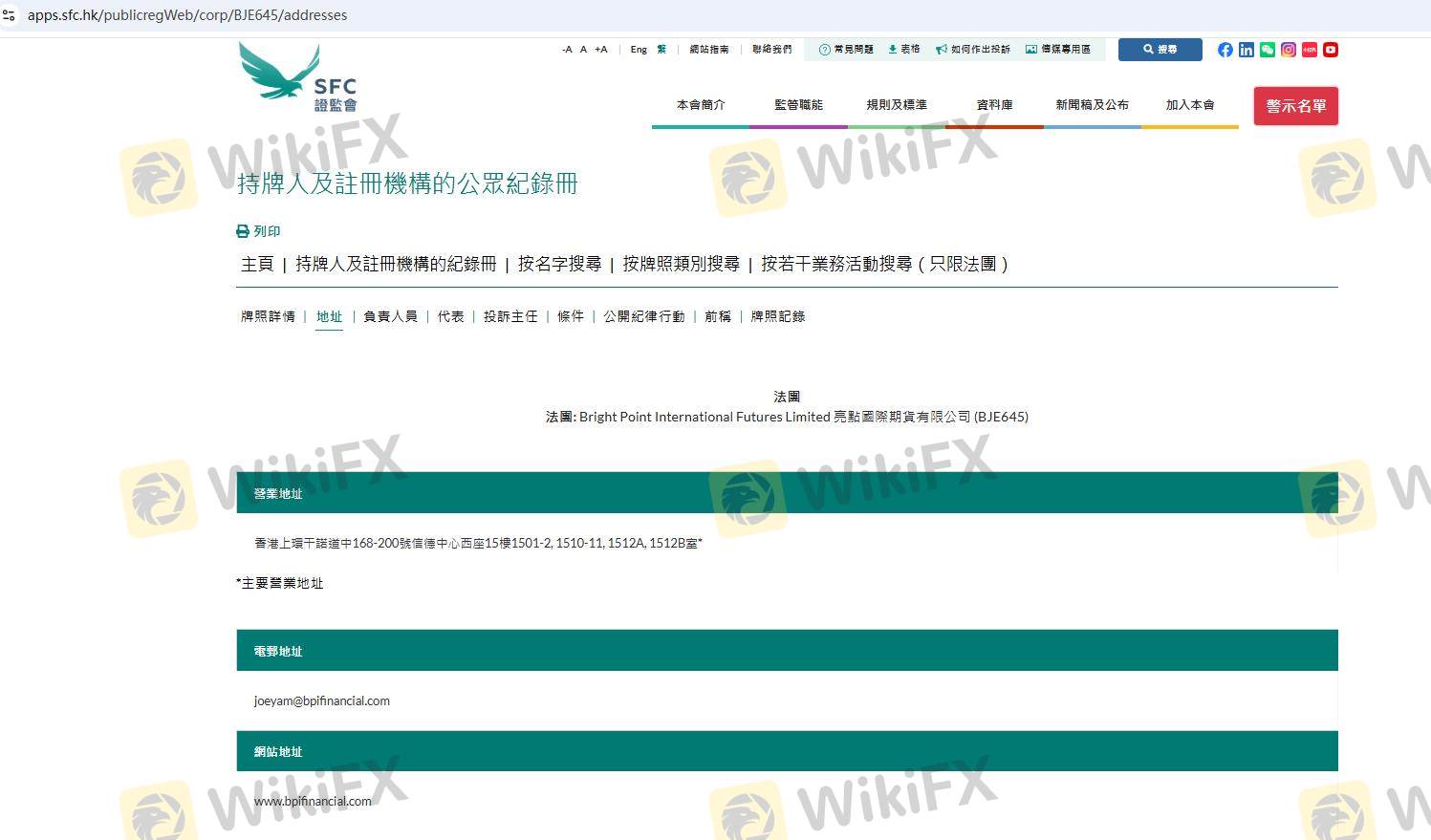Select 繁 traditional Chinese language

(x=661, y=50)
